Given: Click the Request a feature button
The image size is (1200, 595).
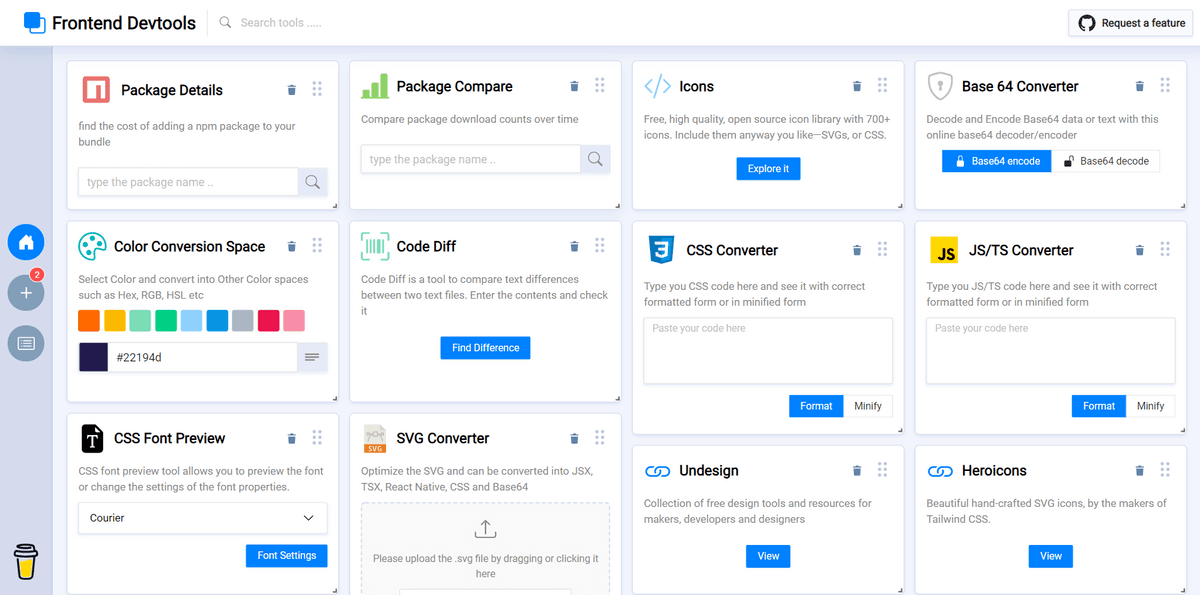Looking at the screenshot, I should point(1131,23).
